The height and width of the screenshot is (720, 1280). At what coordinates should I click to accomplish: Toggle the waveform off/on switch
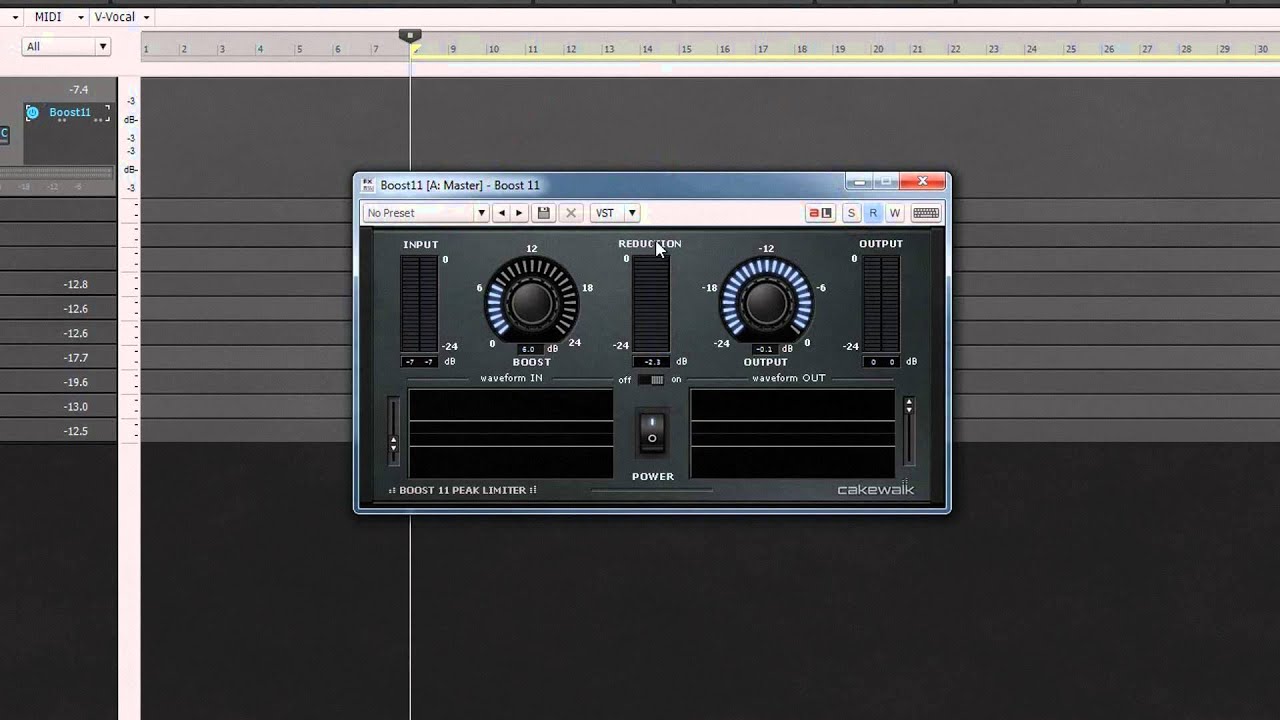coord(651,380)
